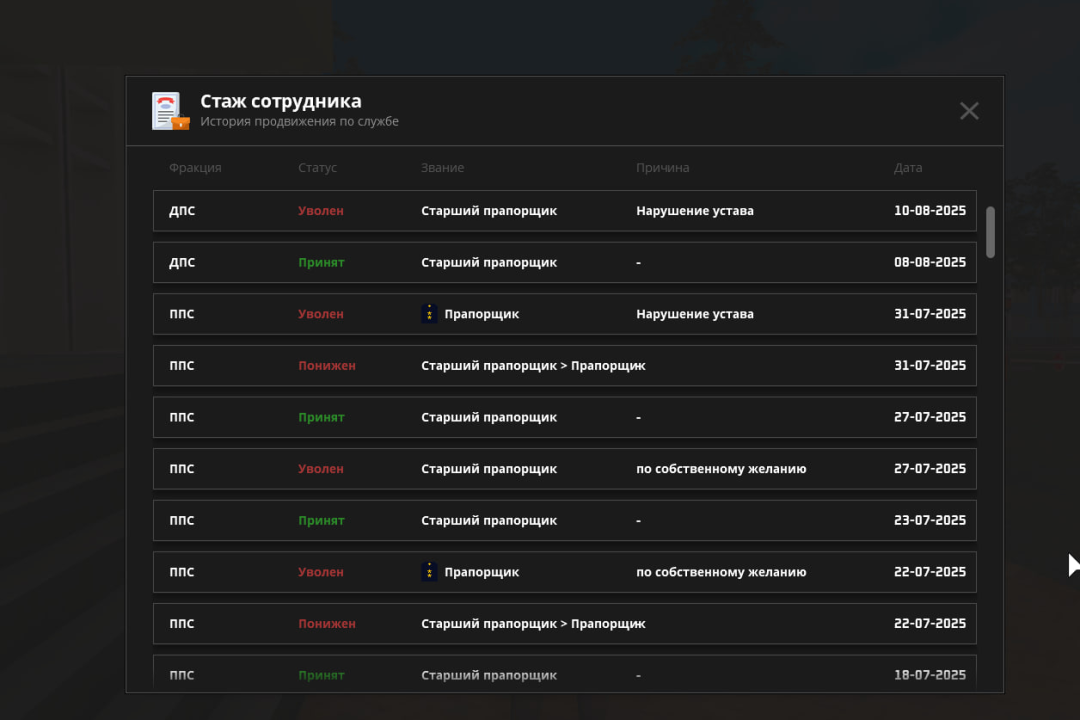Image resolution: width=1080 pixels, height=720 pixels.
Task: Click the Статус column header
Action: 318,167
